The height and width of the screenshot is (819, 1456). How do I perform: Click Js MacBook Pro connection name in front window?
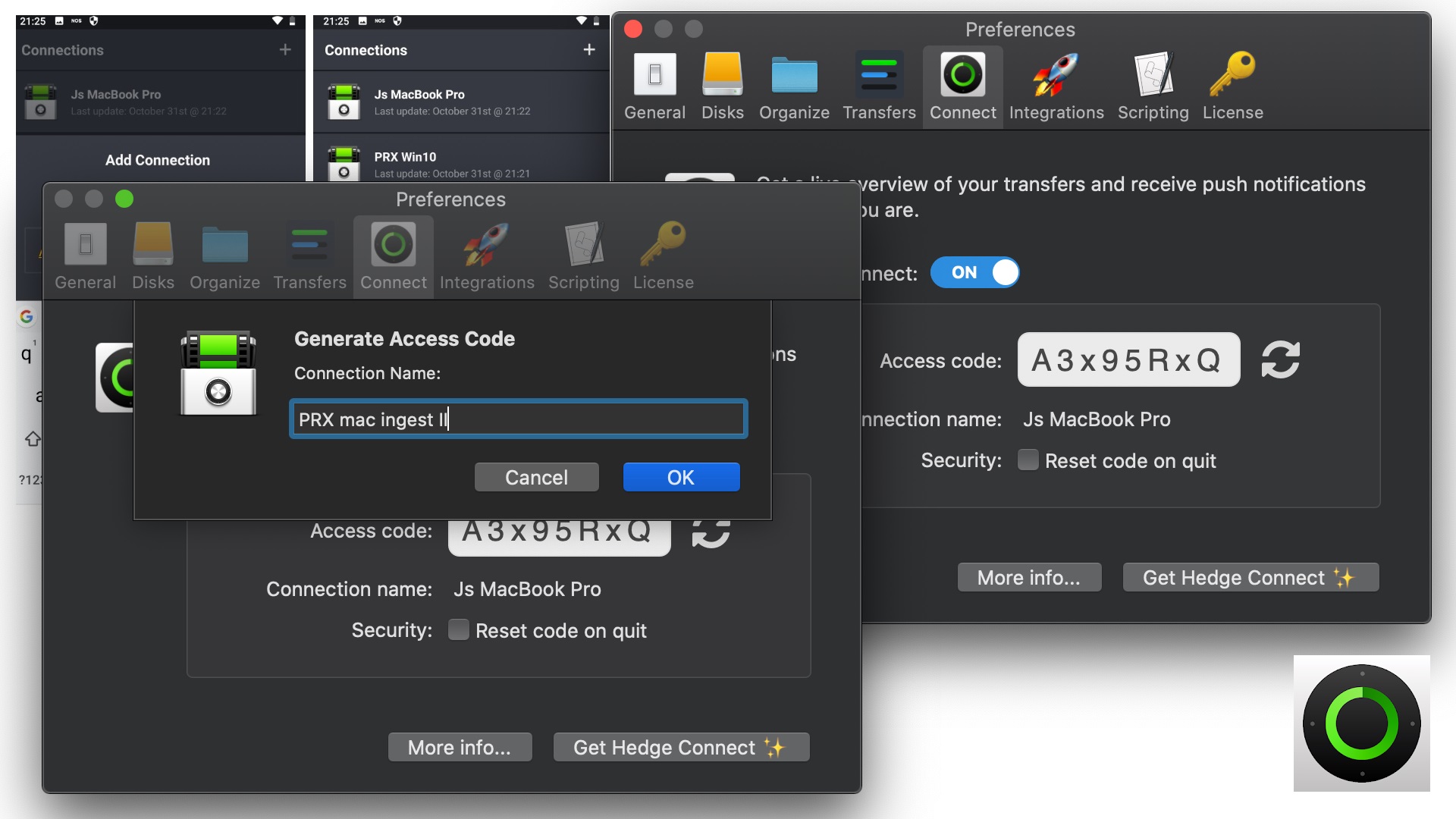coord(527,589)
